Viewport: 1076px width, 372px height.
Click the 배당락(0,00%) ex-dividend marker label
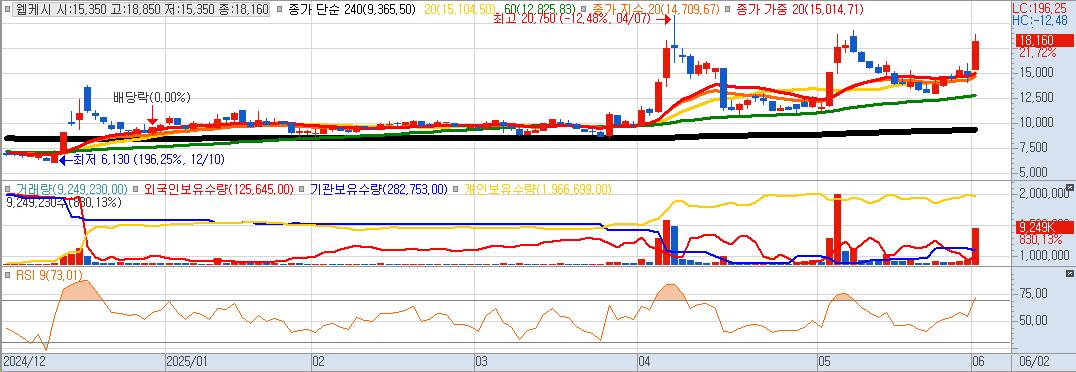[152, 98]
